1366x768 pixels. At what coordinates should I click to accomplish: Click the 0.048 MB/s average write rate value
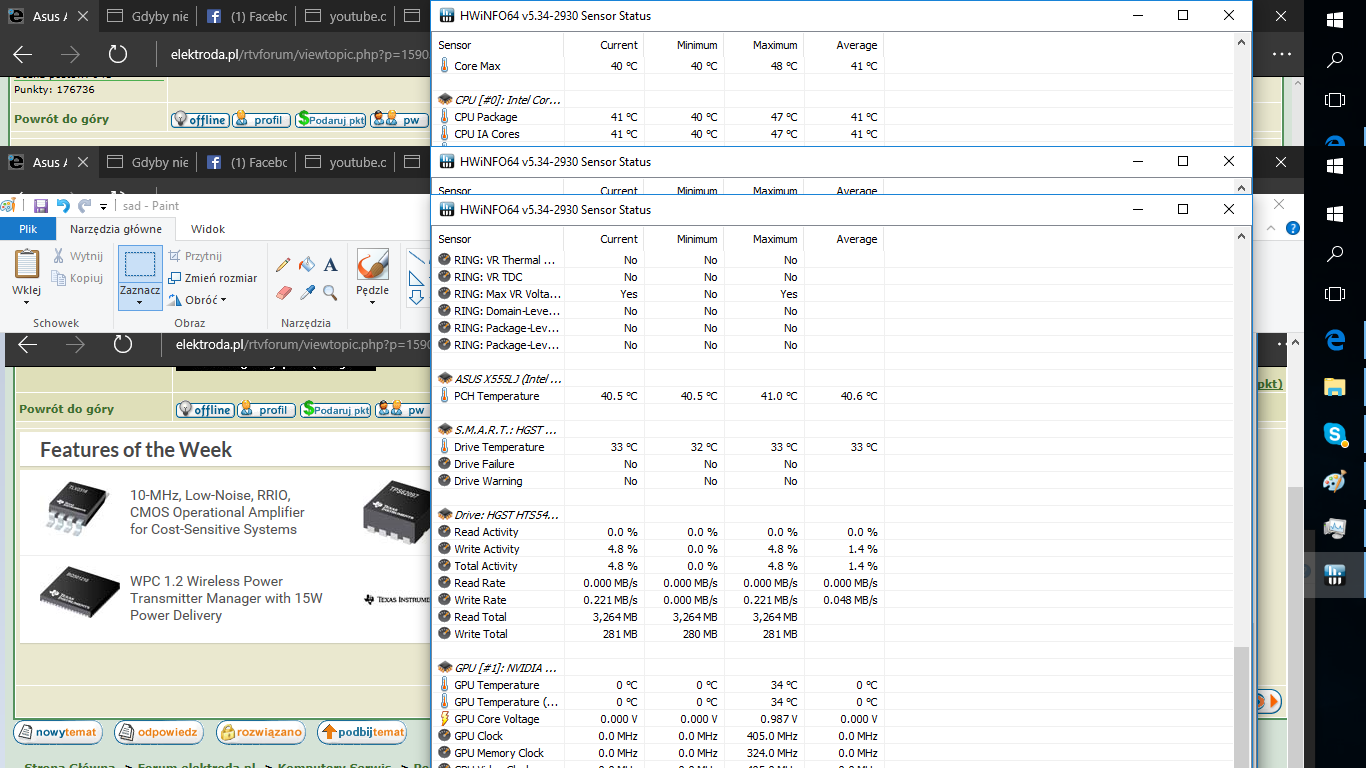[851, 600]
